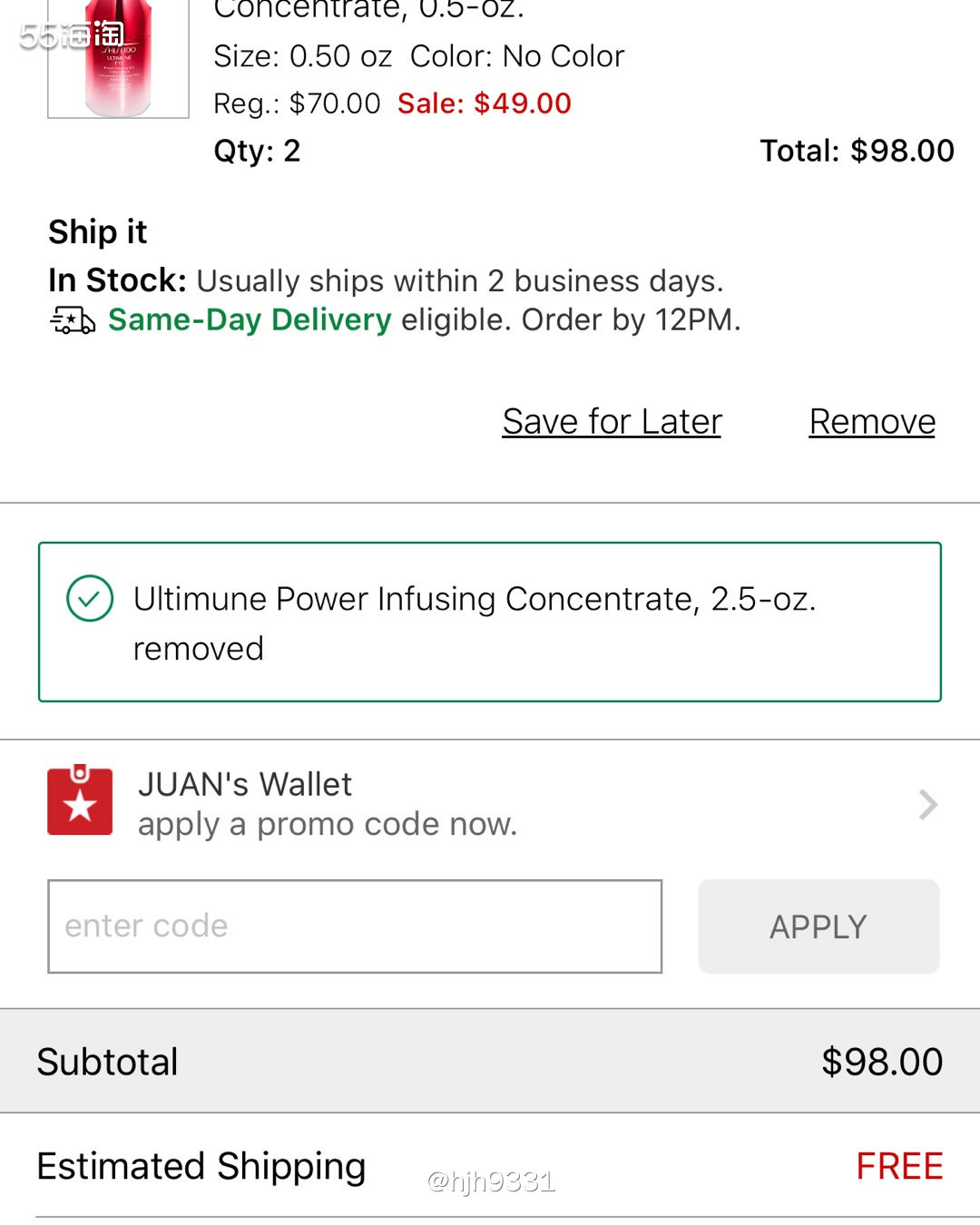Click the green checkmark circle icon
This screenshot has height=1225, width=980.
90,599
